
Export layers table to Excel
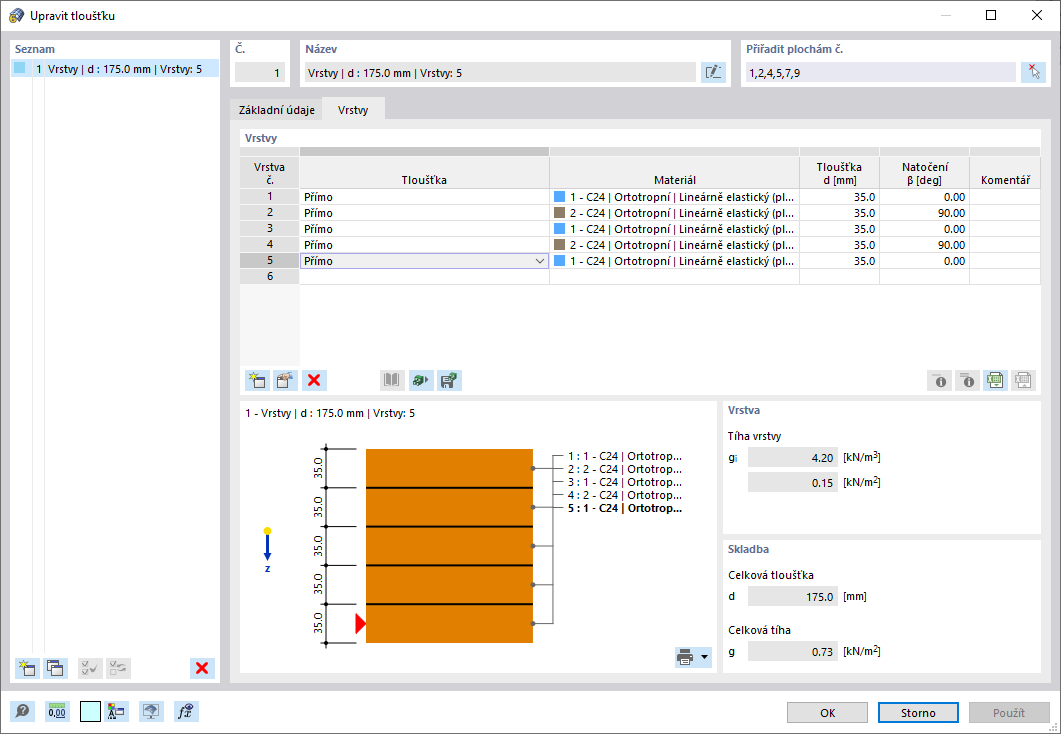click(995, 380)
